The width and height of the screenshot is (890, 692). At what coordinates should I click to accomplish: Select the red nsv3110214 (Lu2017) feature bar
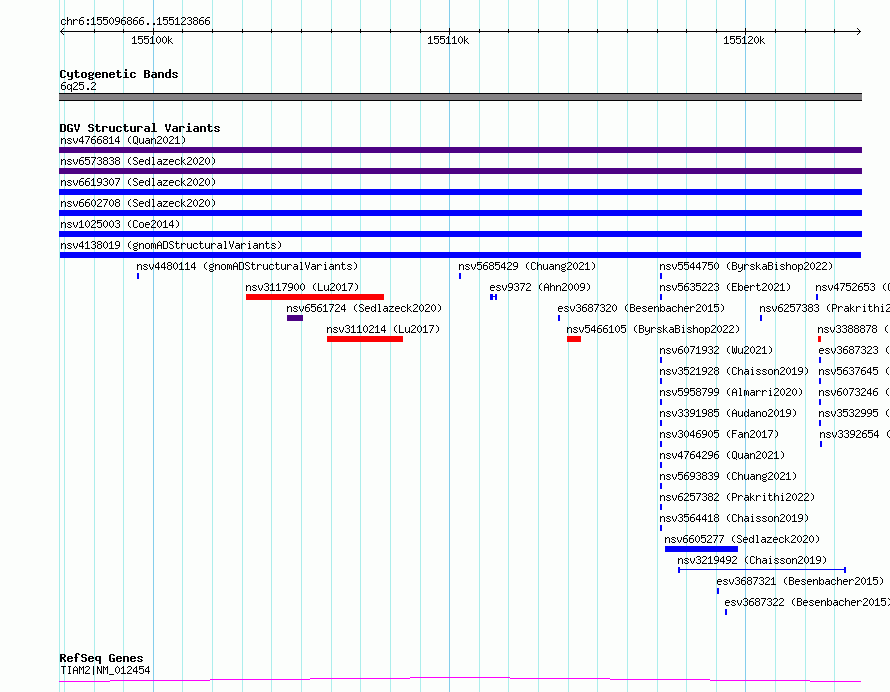pos(365,339)
